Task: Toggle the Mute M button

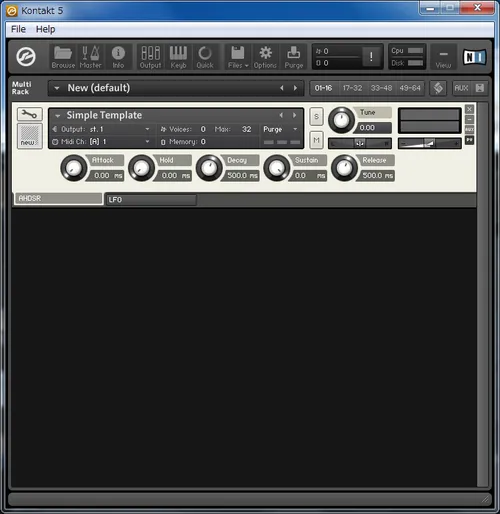Action: (316, 140)
